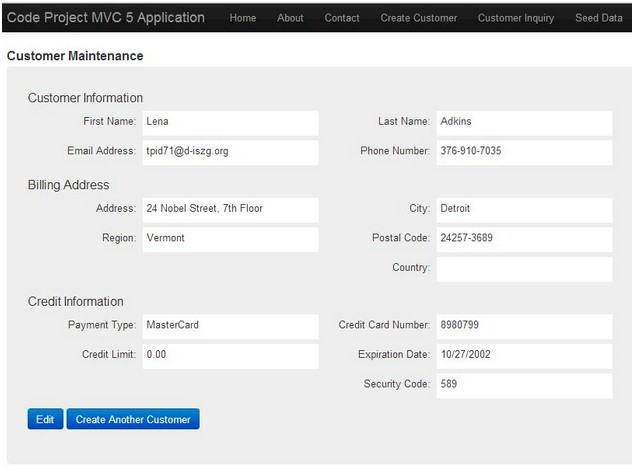Select the Last Name field with Adkins
The height and width of the screenshot is (472, 640).
[x=524, y=123]
